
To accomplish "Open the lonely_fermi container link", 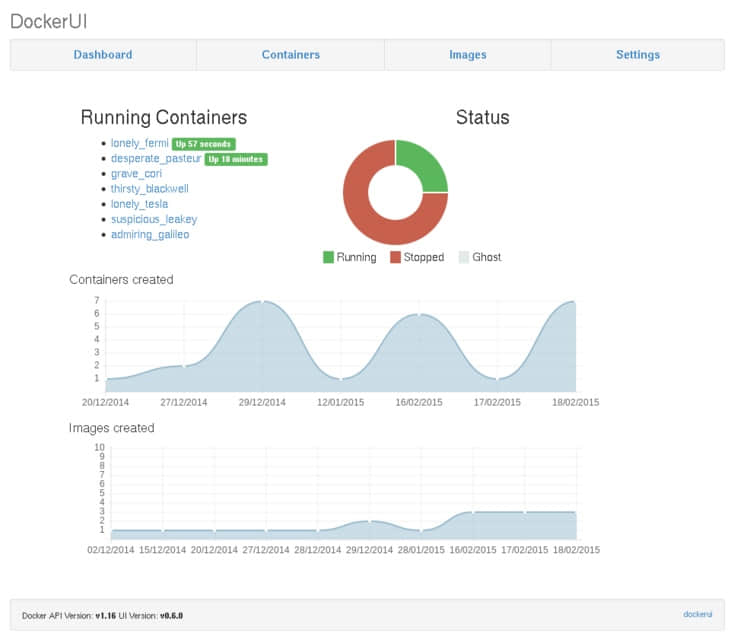I will click(x=139, y=143).
